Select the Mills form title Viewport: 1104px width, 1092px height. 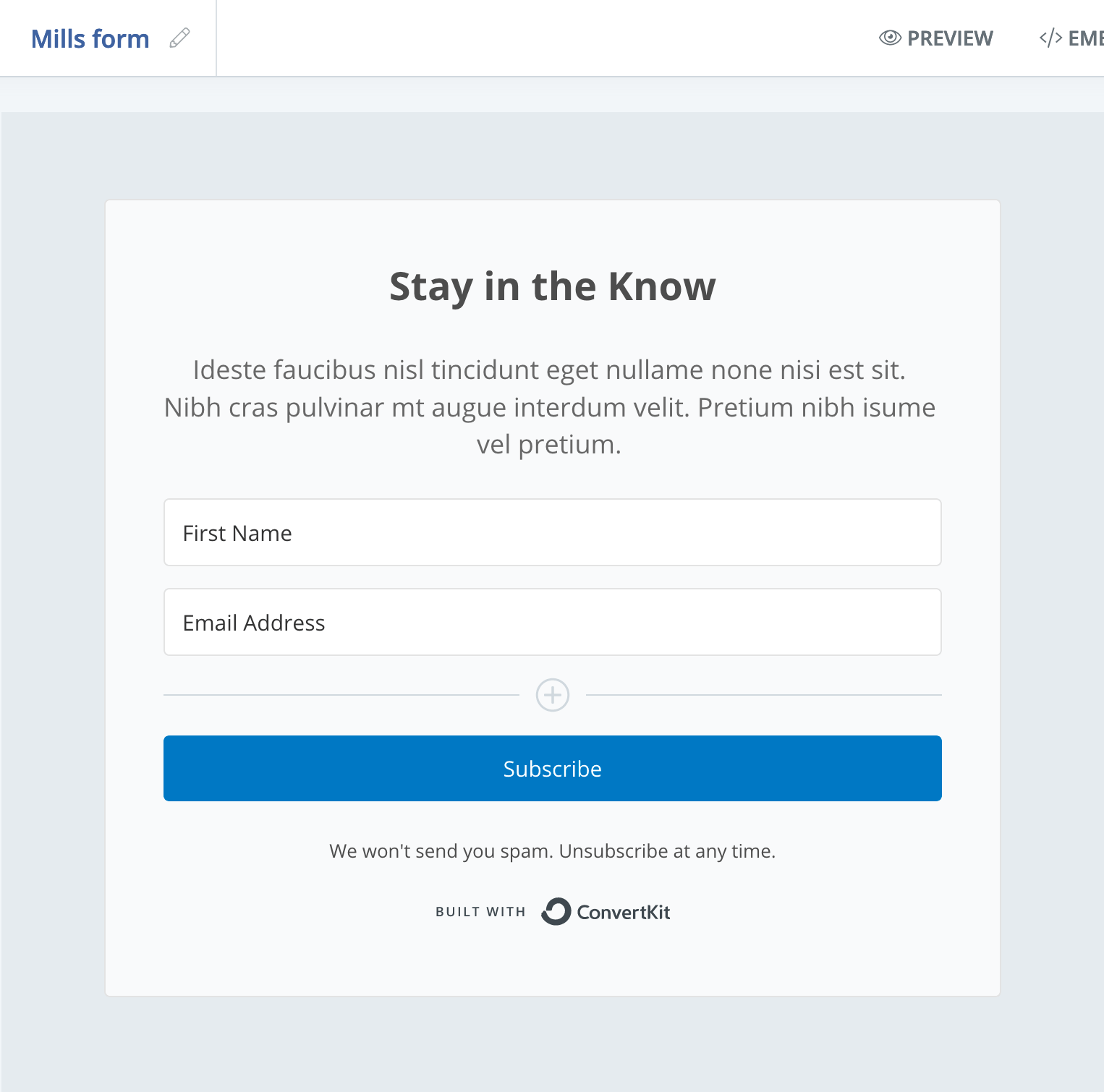[x=90, y=38]
